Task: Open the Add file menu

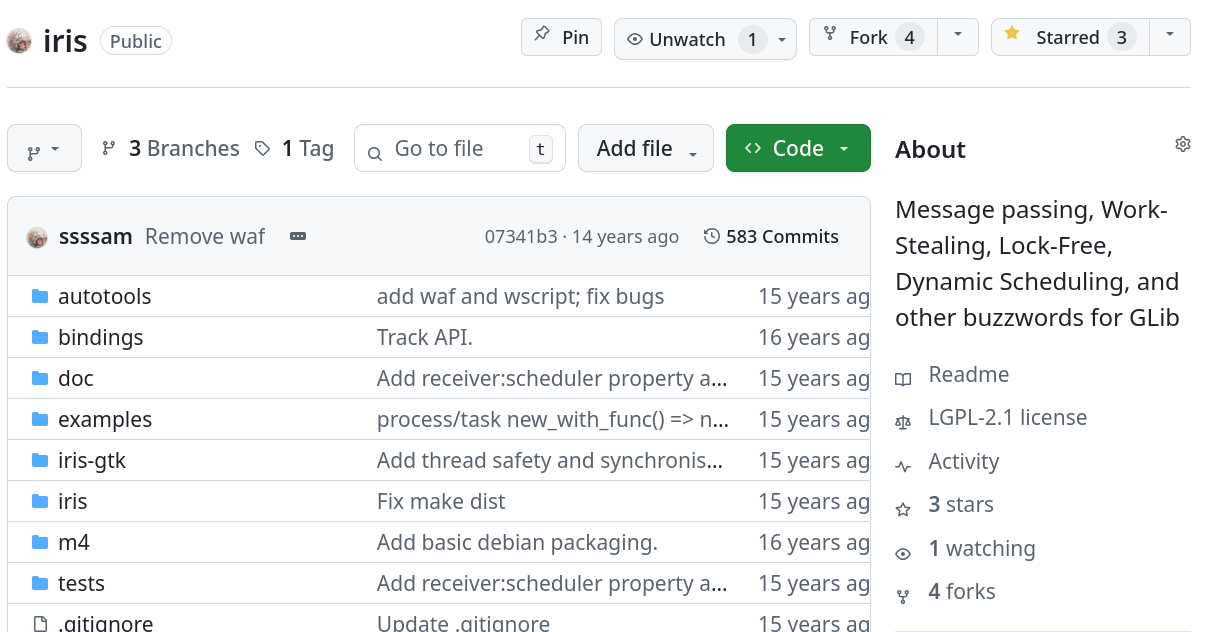Action: coord(645,148)
